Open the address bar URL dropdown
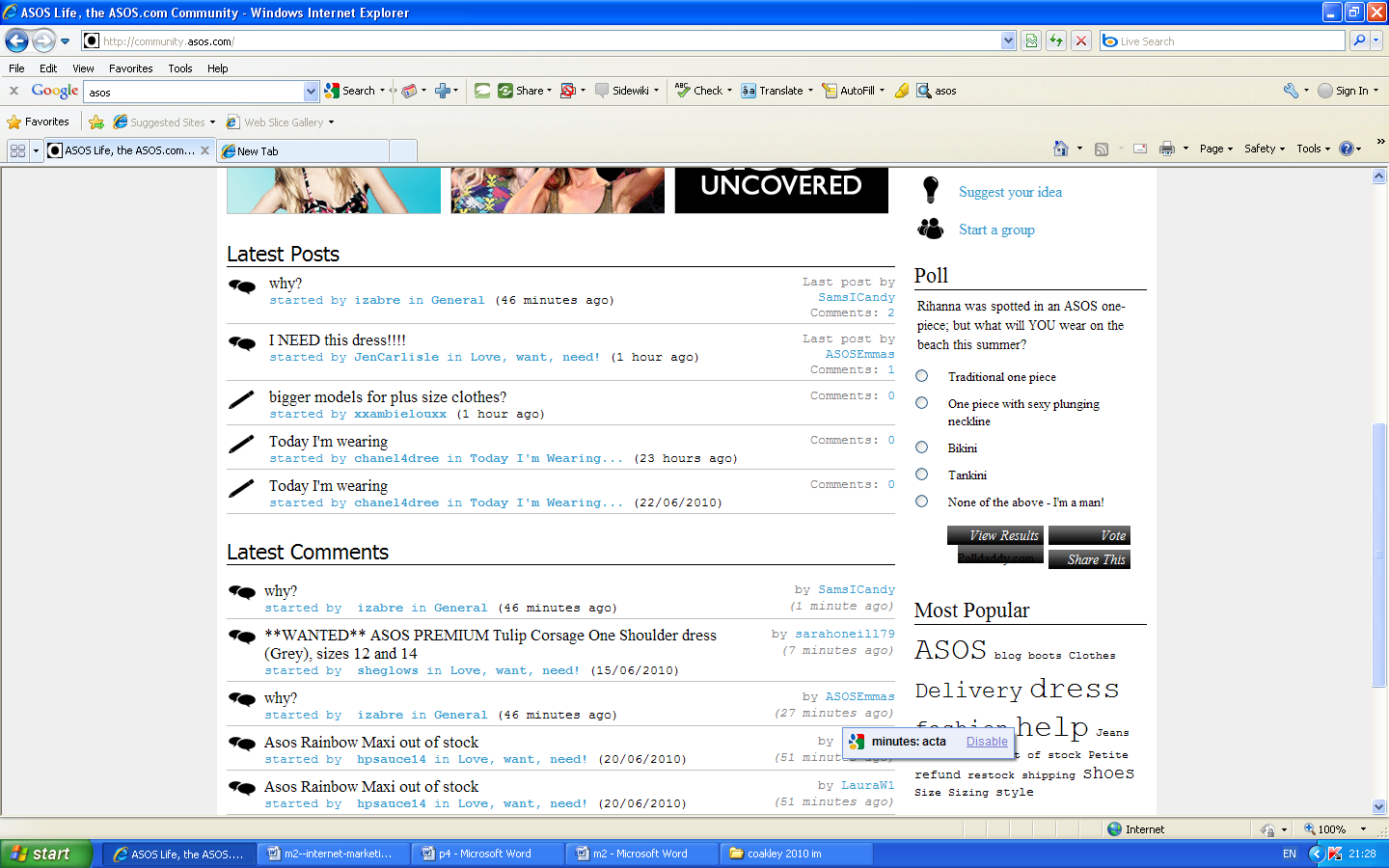The width and height of the screenshot is (1389, 868). click(x=1008, y=41)
